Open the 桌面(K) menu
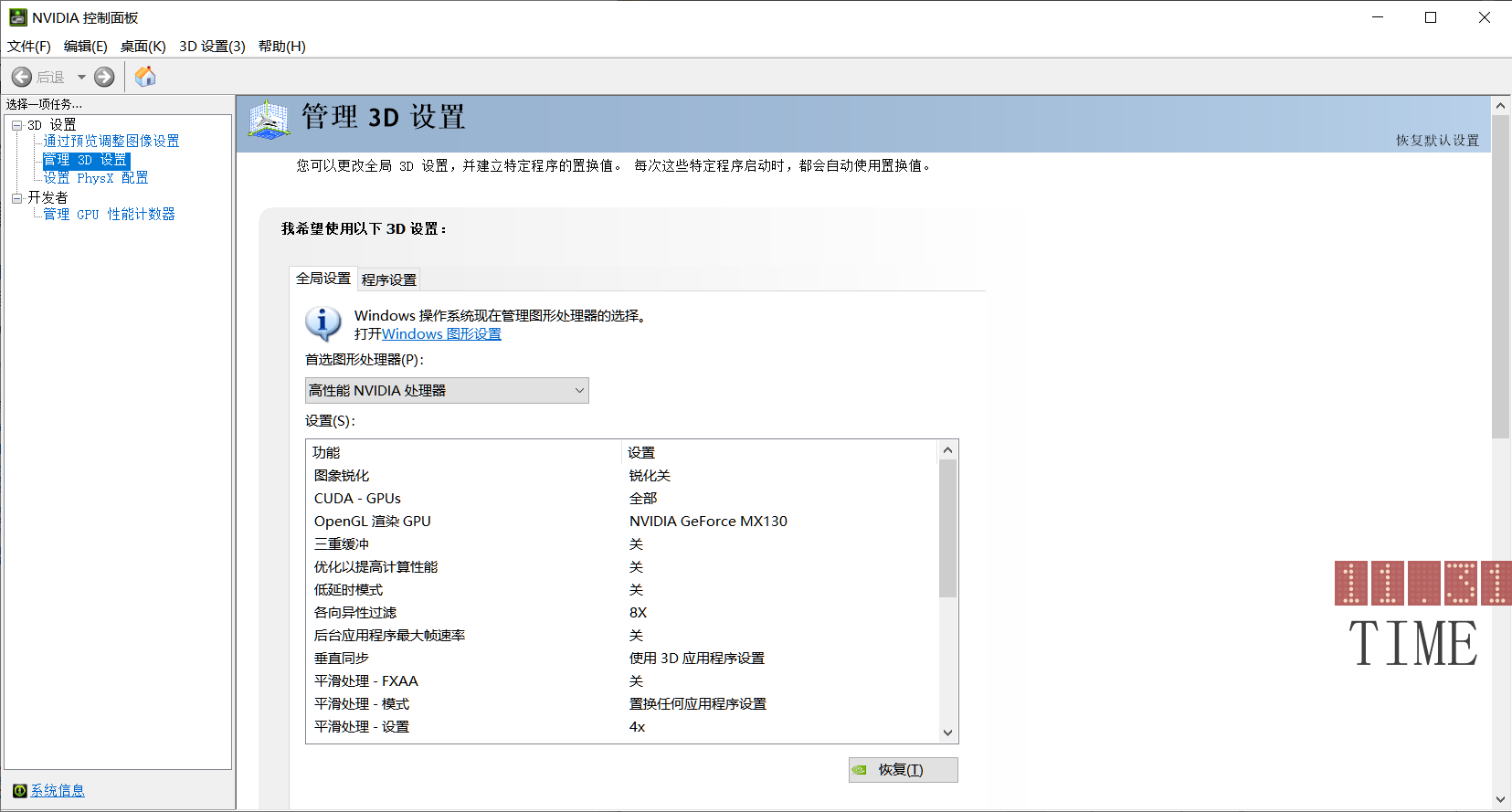This screenshot has width=1512, height=812. click(143, 47)
